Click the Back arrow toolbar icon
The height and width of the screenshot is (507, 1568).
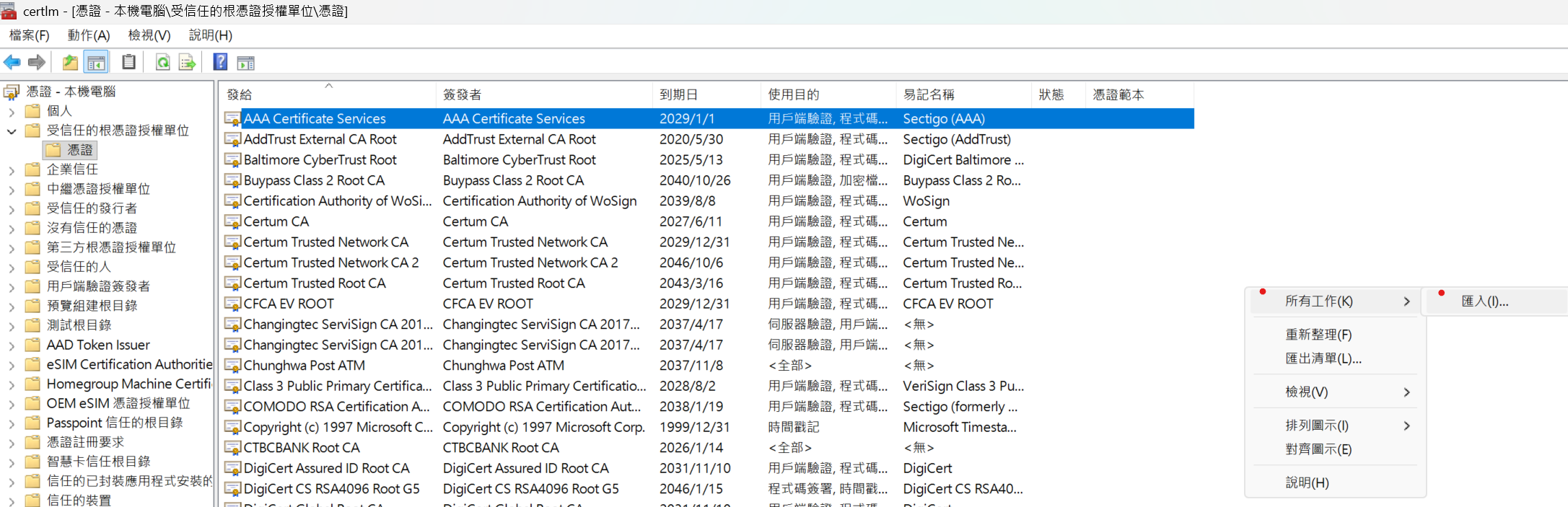tap(12, 63)
